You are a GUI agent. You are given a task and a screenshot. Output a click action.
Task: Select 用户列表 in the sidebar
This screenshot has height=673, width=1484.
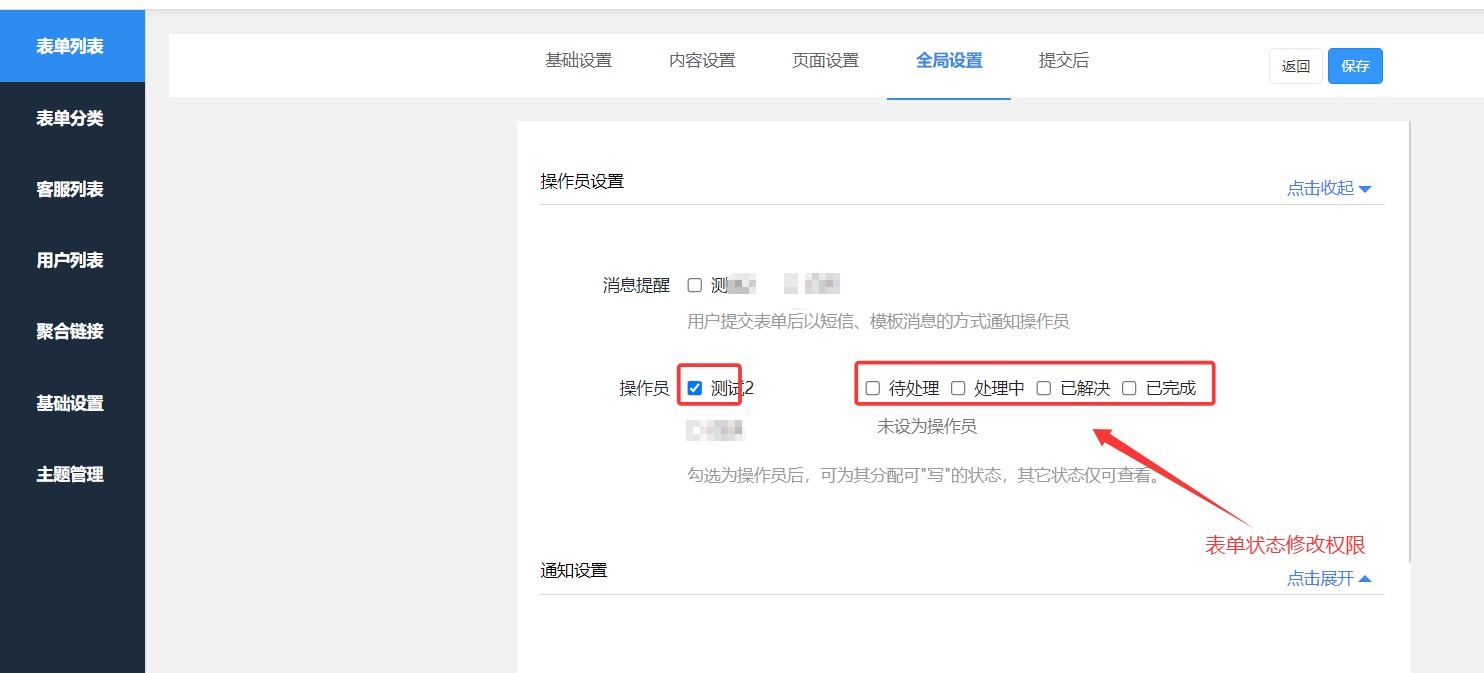pos(70,260)
